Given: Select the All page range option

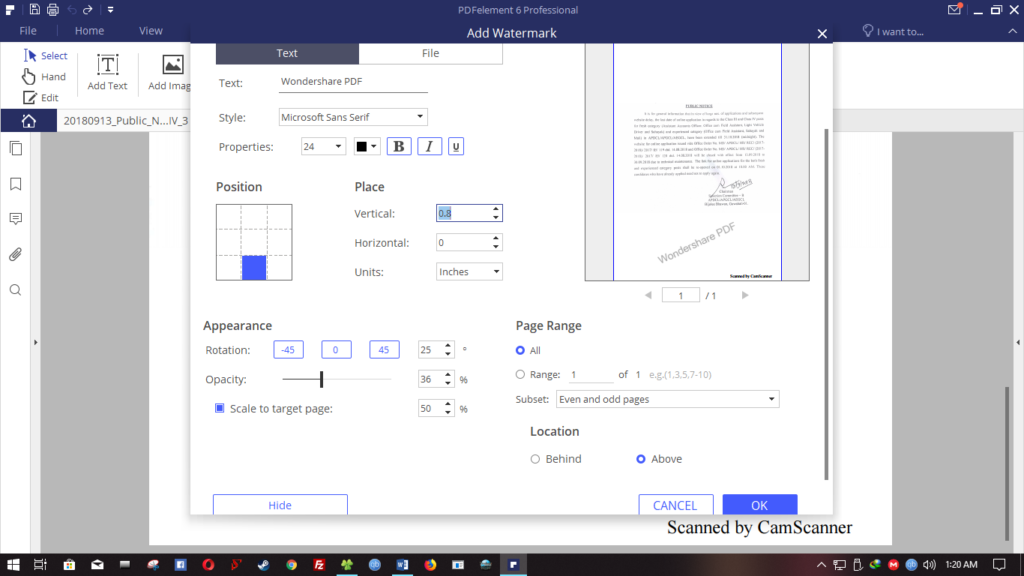Looking at the screenshot, I should [x=520, y=351].
